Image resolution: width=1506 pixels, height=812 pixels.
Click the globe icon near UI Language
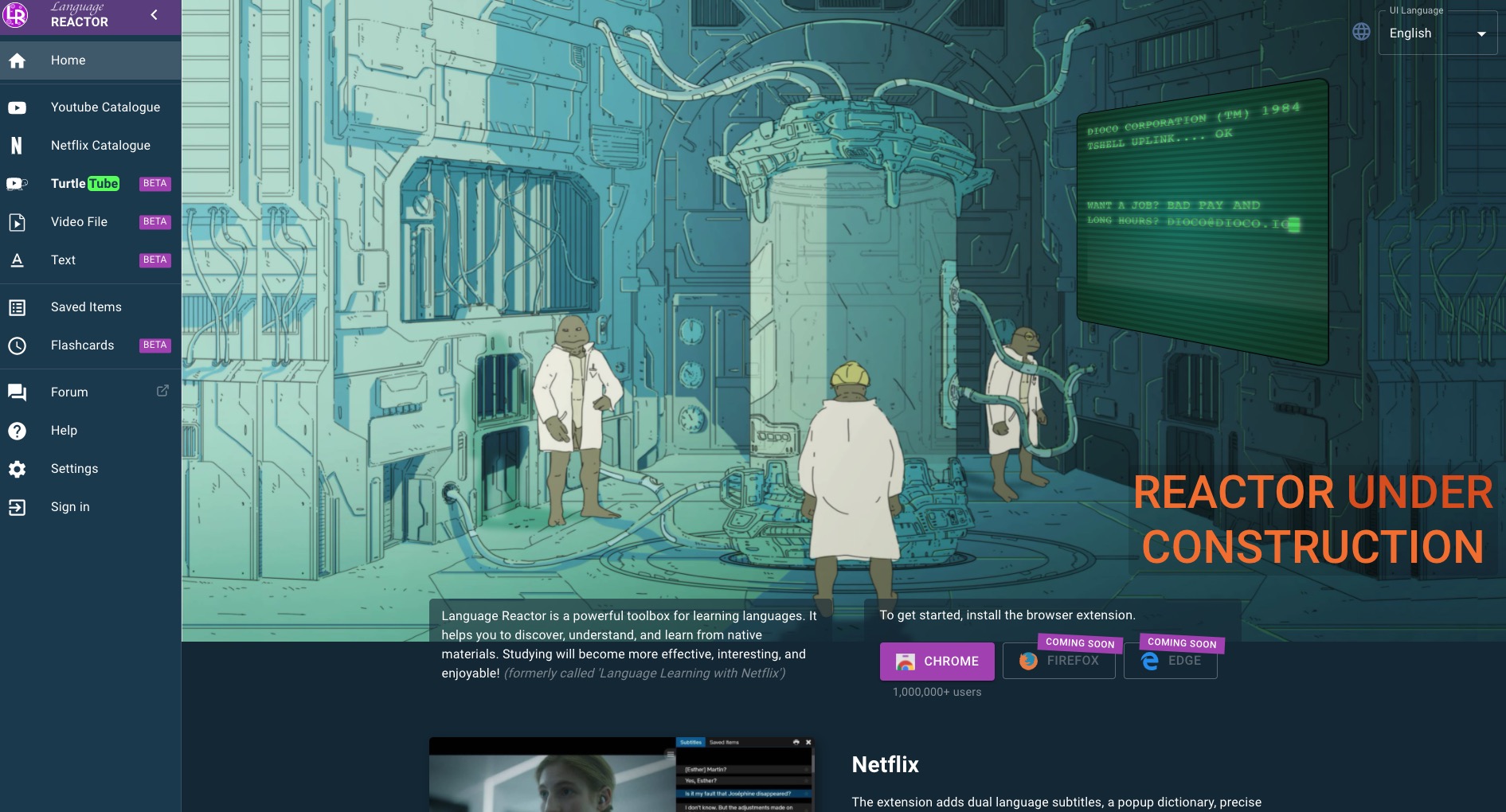pos(1361,32)
